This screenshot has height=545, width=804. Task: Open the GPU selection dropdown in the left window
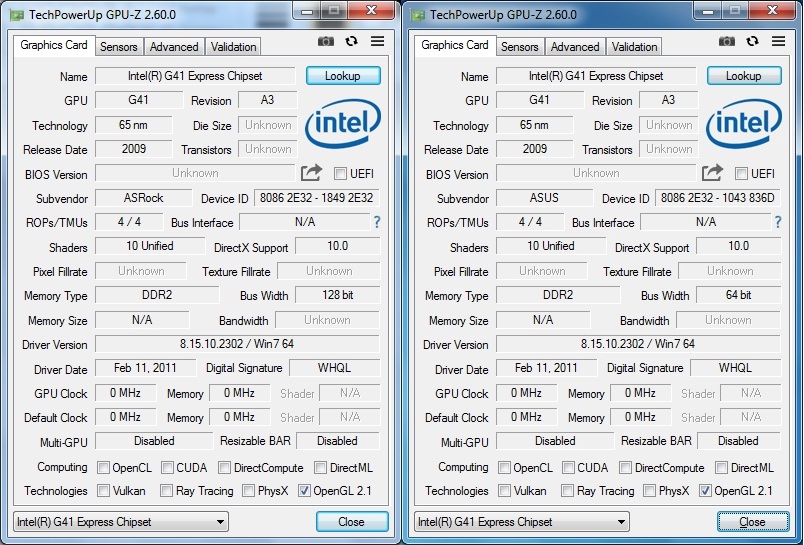tap(121, 522)
